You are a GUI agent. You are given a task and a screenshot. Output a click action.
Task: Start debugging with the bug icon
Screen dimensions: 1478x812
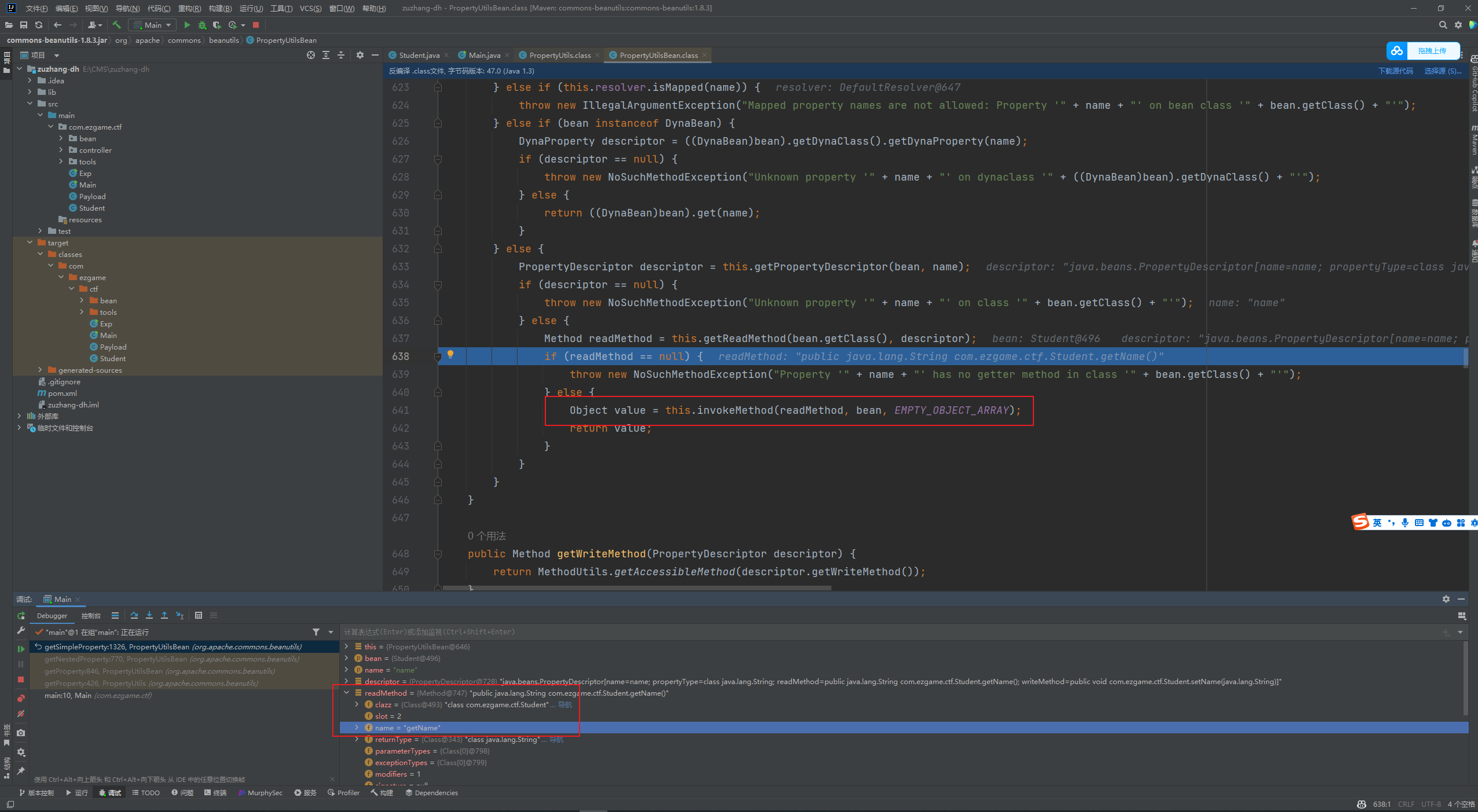(x=202, y=25)
